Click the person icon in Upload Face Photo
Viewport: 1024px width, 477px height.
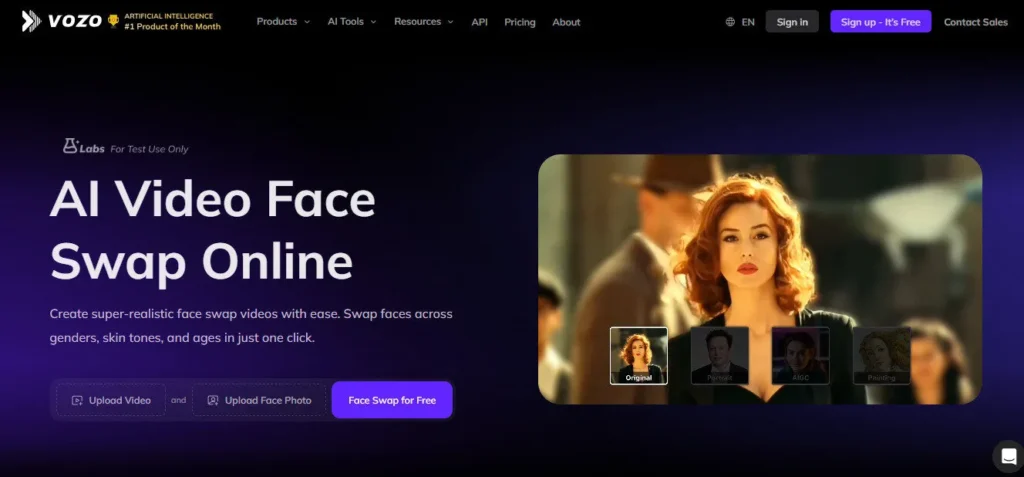(x=213, y=400)
